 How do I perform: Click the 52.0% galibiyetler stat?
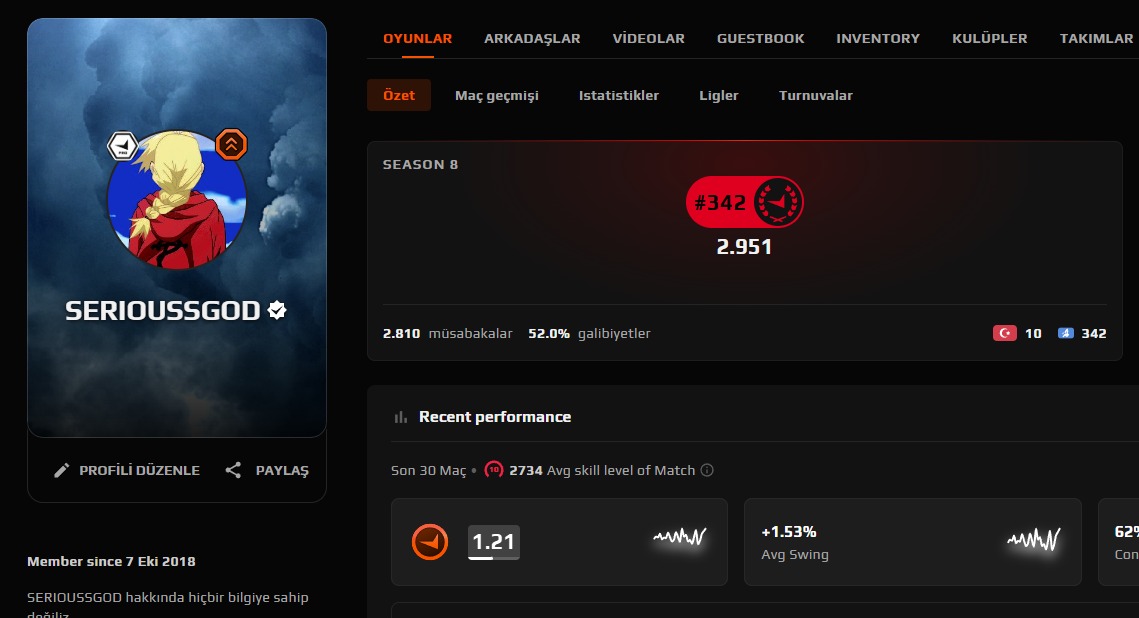click(589, 333)
